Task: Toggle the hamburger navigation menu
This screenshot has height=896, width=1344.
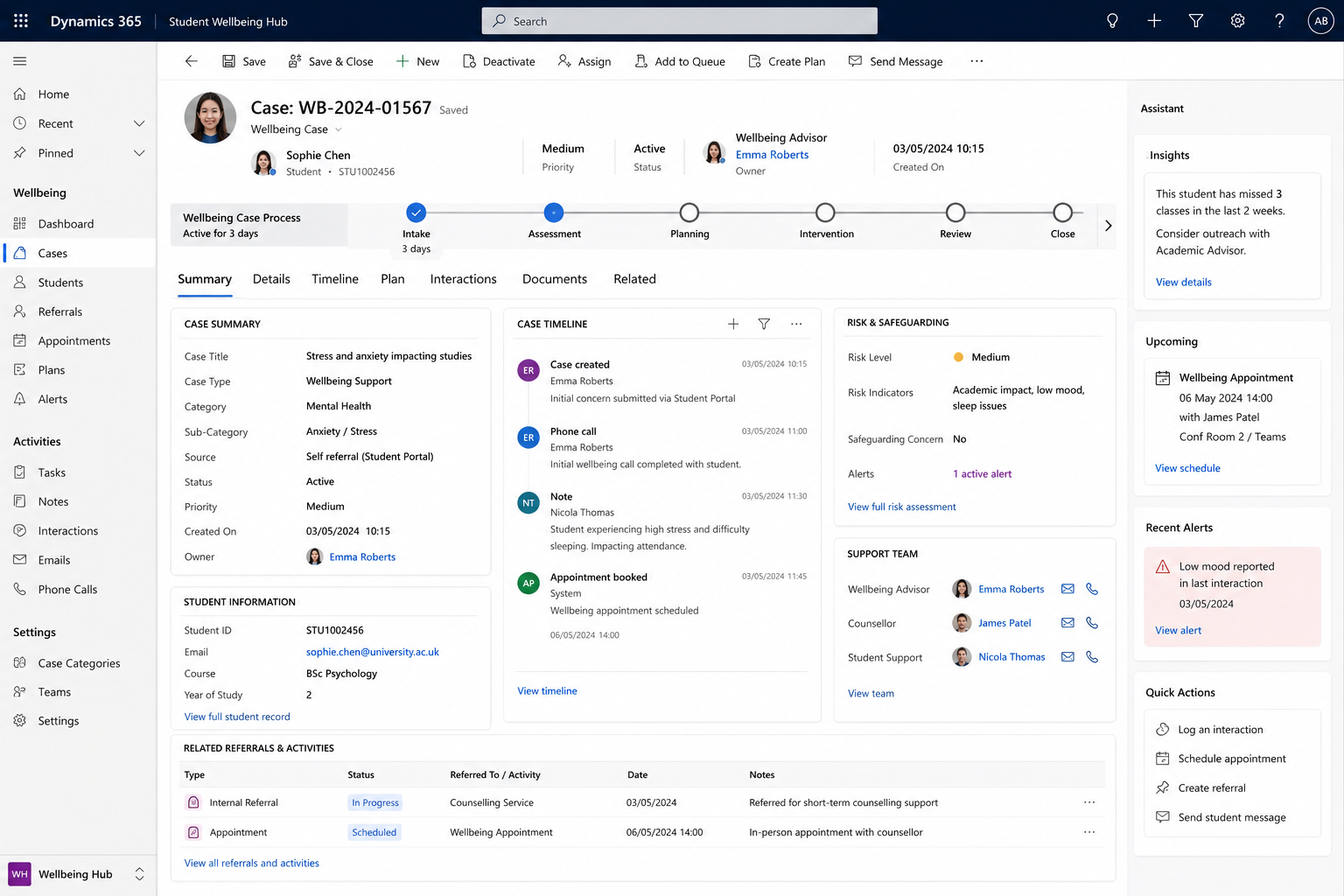Action: [x=19, y=61]
